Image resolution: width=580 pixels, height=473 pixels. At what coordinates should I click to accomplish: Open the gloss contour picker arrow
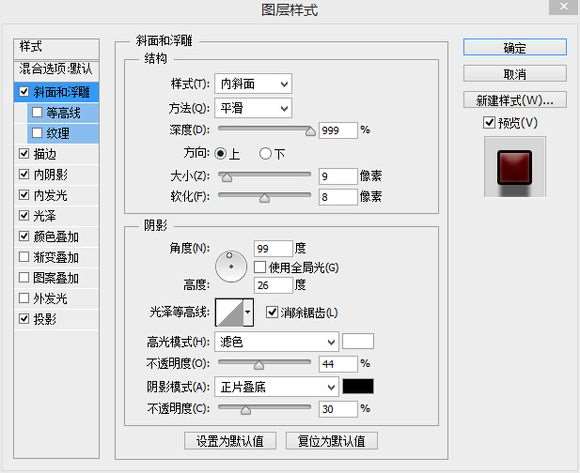pos(248,312)
